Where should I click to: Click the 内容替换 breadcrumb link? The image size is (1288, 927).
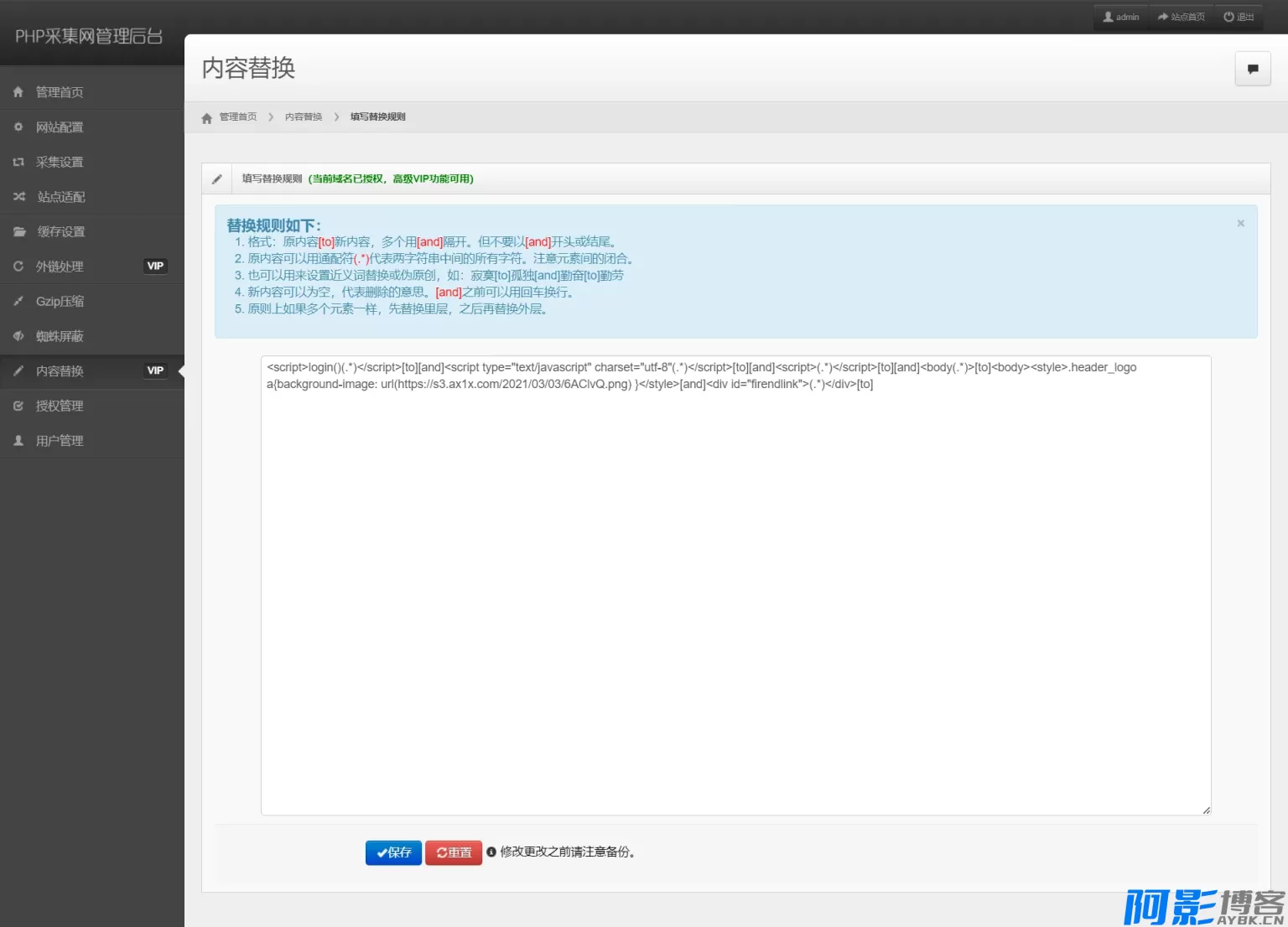tap(304, 117)
